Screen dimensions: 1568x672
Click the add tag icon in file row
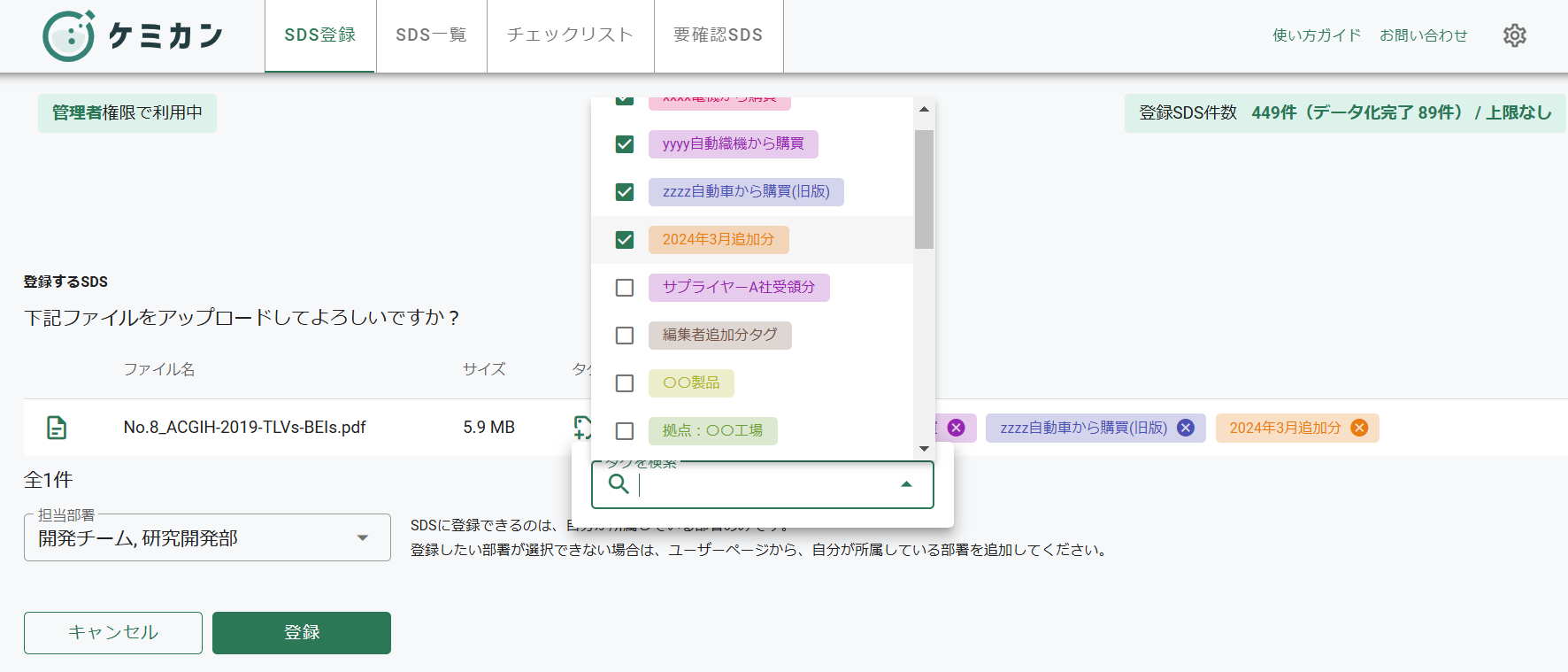(582, 428)
